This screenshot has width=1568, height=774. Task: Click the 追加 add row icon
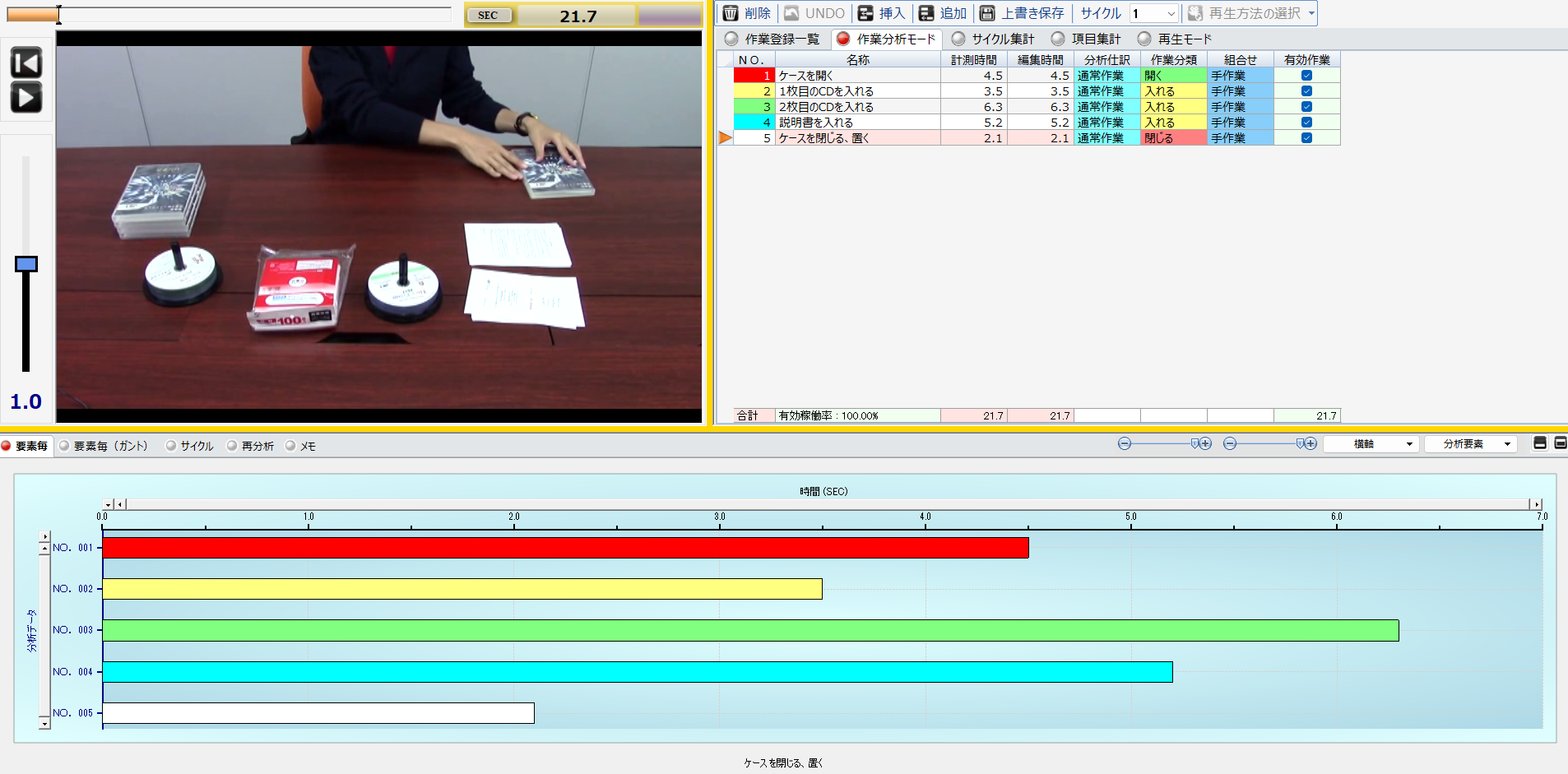[x=926, y=13]
